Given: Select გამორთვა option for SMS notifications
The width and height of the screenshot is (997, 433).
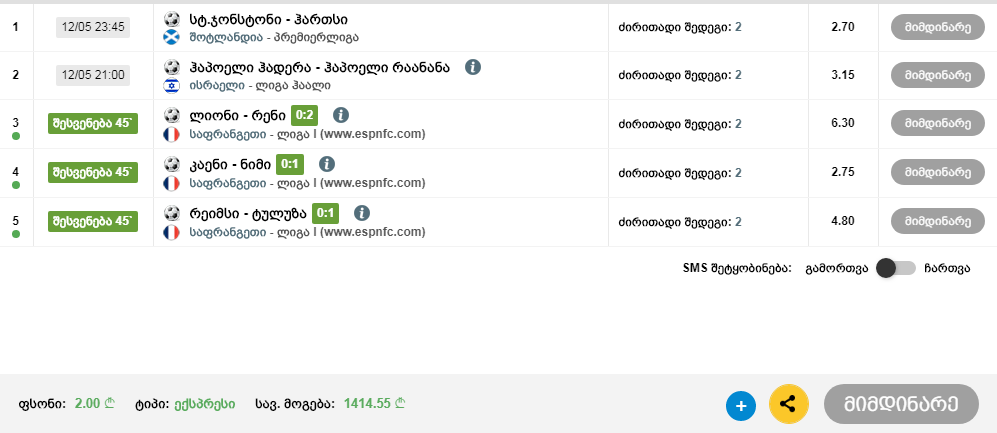Looking at the screenshot, I should point(836,268).
